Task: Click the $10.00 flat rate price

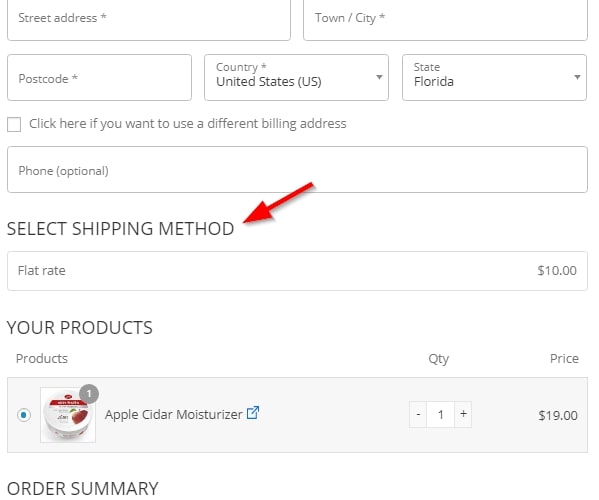Action: [x=557, y=270]
